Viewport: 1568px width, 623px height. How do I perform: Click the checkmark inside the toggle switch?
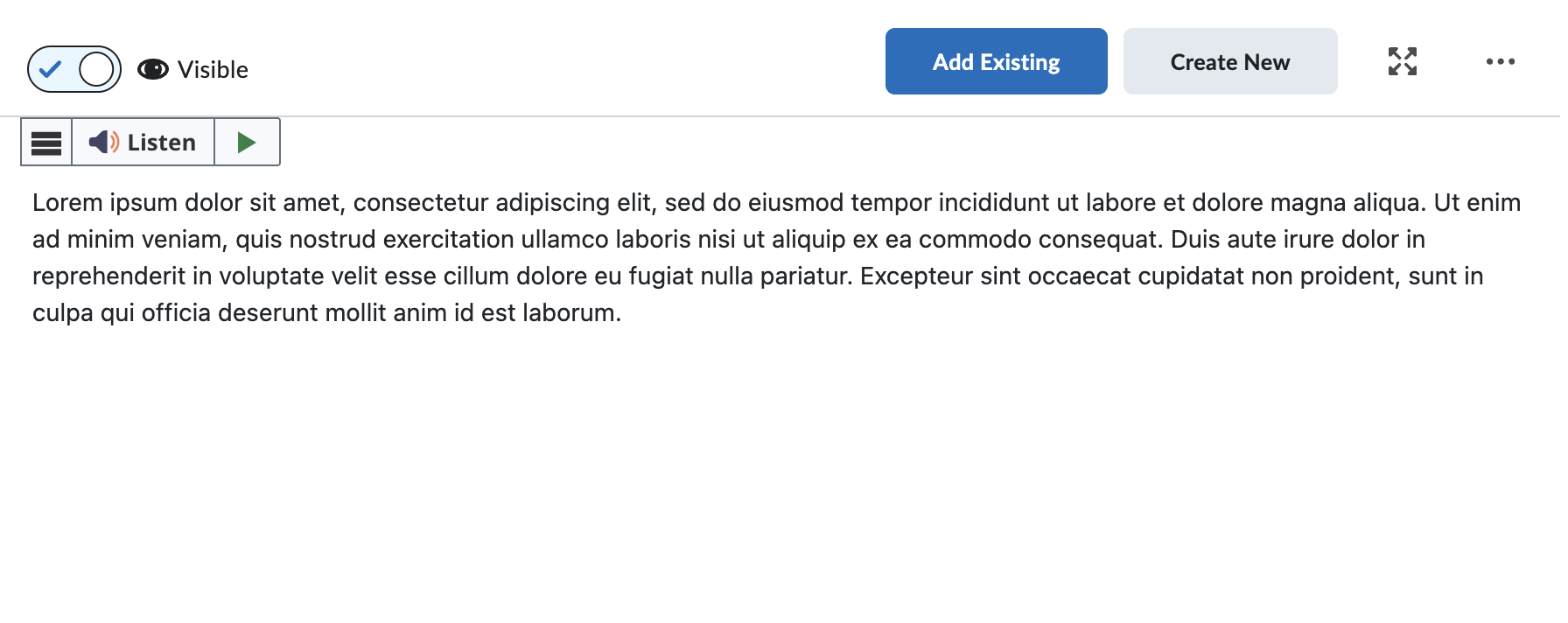pyautogui.click(x=51, y=69)
